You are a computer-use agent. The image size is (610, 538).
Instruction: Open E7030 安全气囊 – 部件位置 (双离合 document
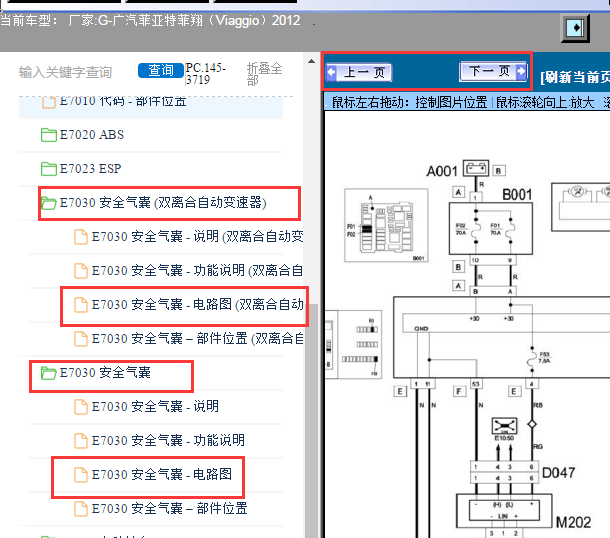point(189,338)
